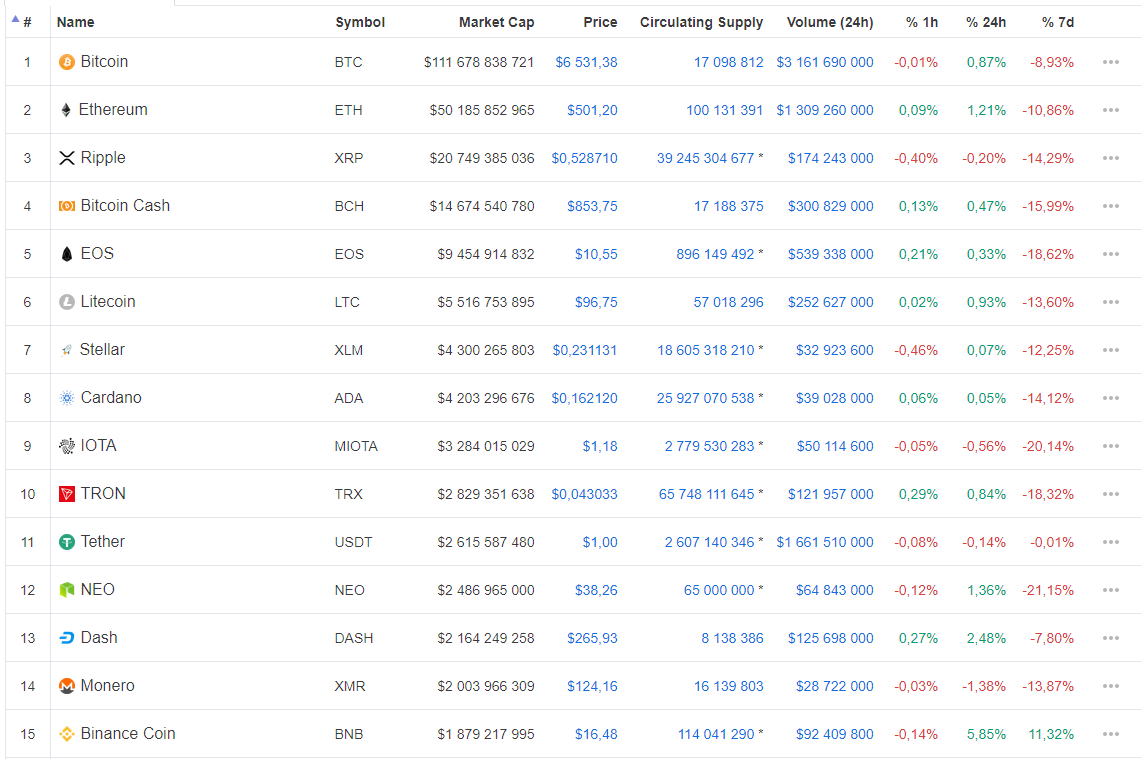
Task: Open the more options menu for Bitcoin
Action: 1110,62
